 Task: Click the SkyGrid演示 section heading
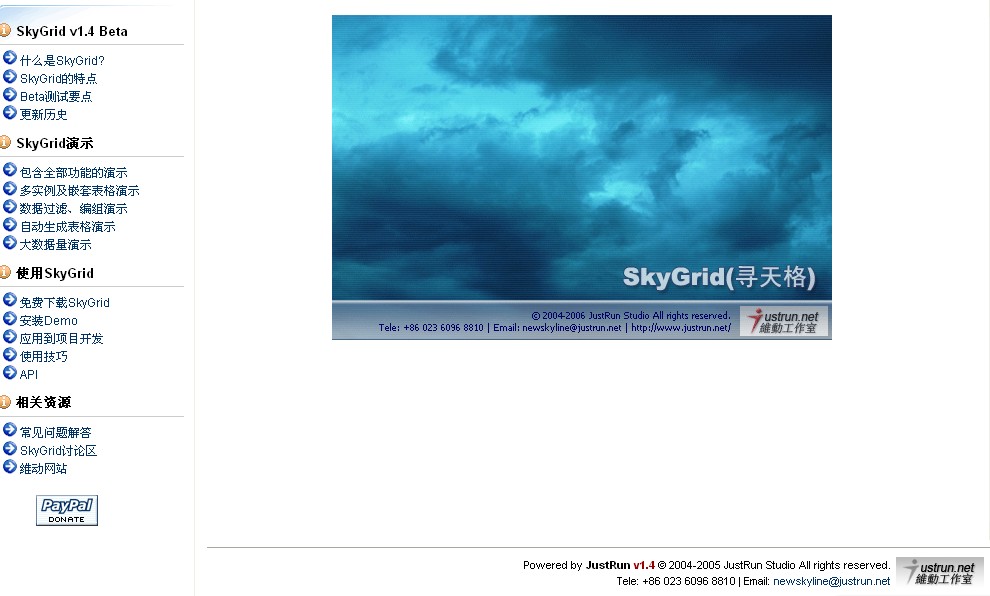tap(55, 143)
